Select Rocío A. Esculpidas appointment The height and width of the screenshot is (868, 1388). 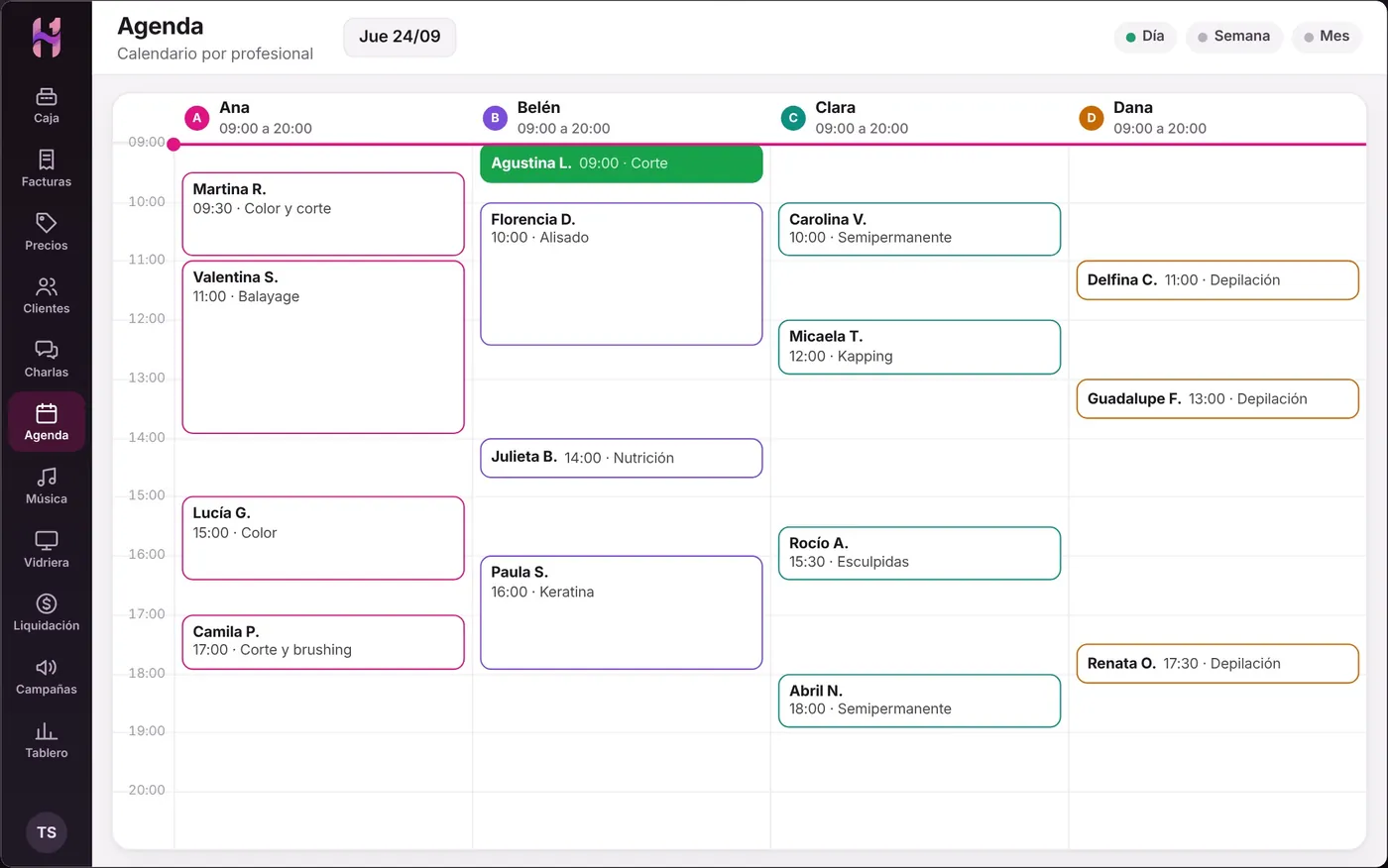coord(920,553)
